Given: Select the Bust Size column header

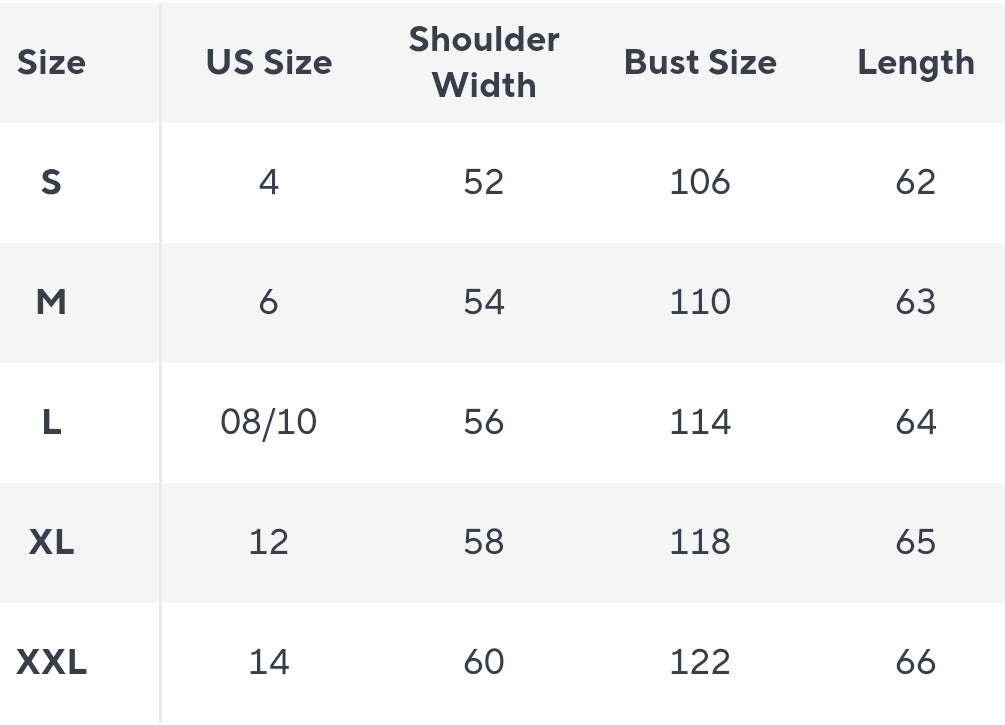Looking at the screenshot, I should point(700,63).
